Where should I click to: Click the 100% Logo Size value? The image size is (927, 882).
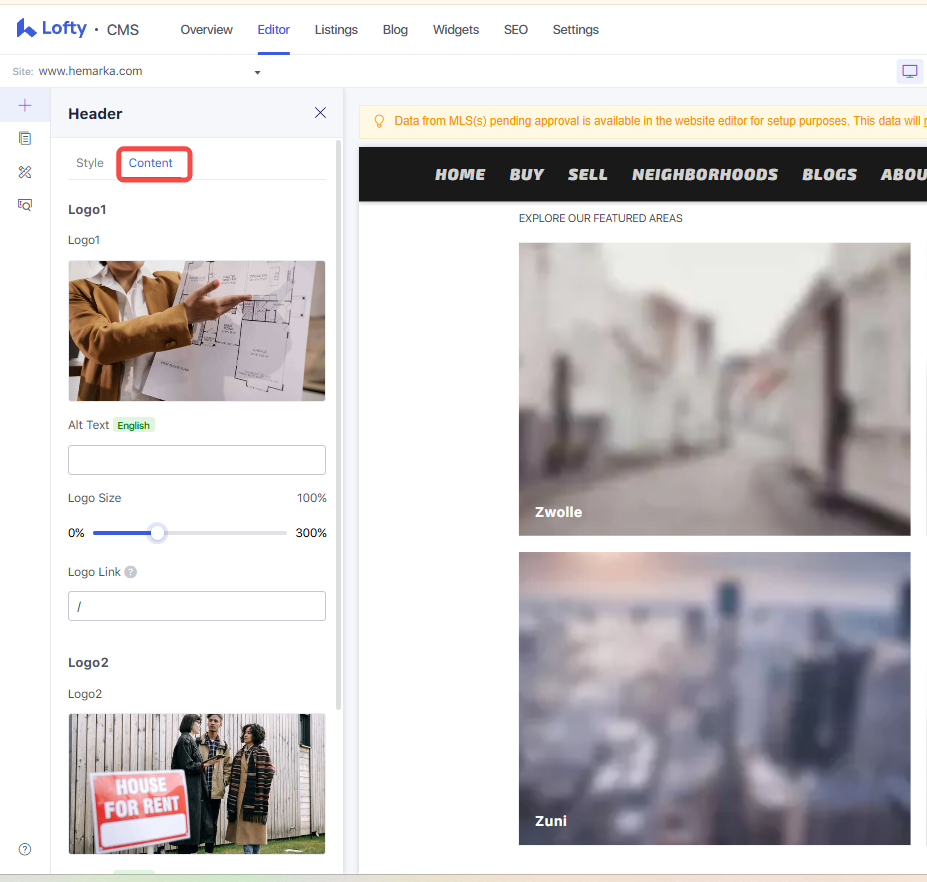coord(312,498)
